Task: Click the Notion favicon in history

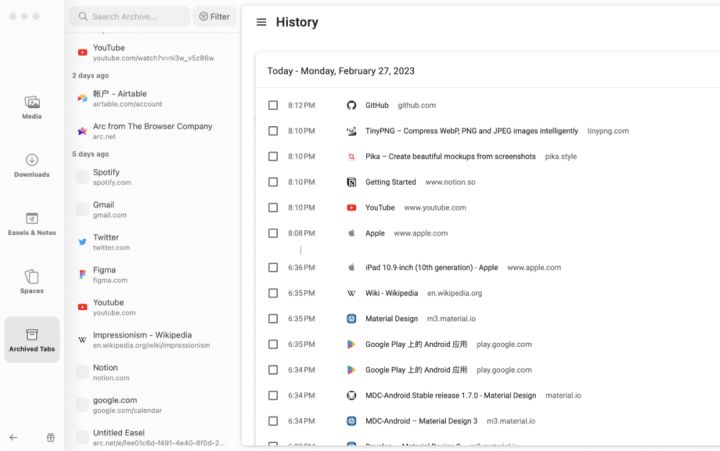Action: [351, 182]
